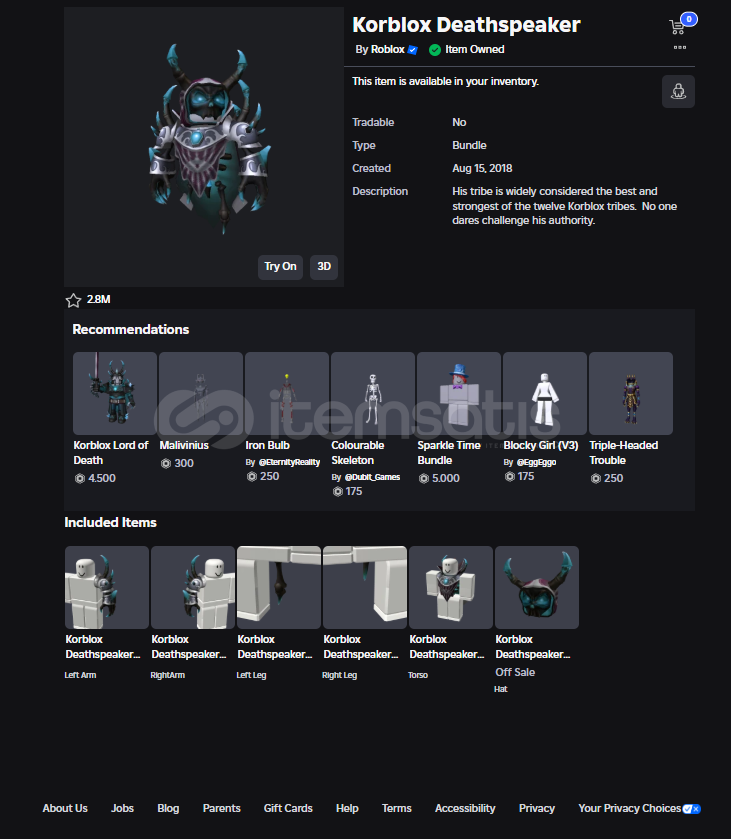This screenshot has height=839, width=731.
Task: Click the Korblox Lord of Death title
Action: [x=111, y=453]
